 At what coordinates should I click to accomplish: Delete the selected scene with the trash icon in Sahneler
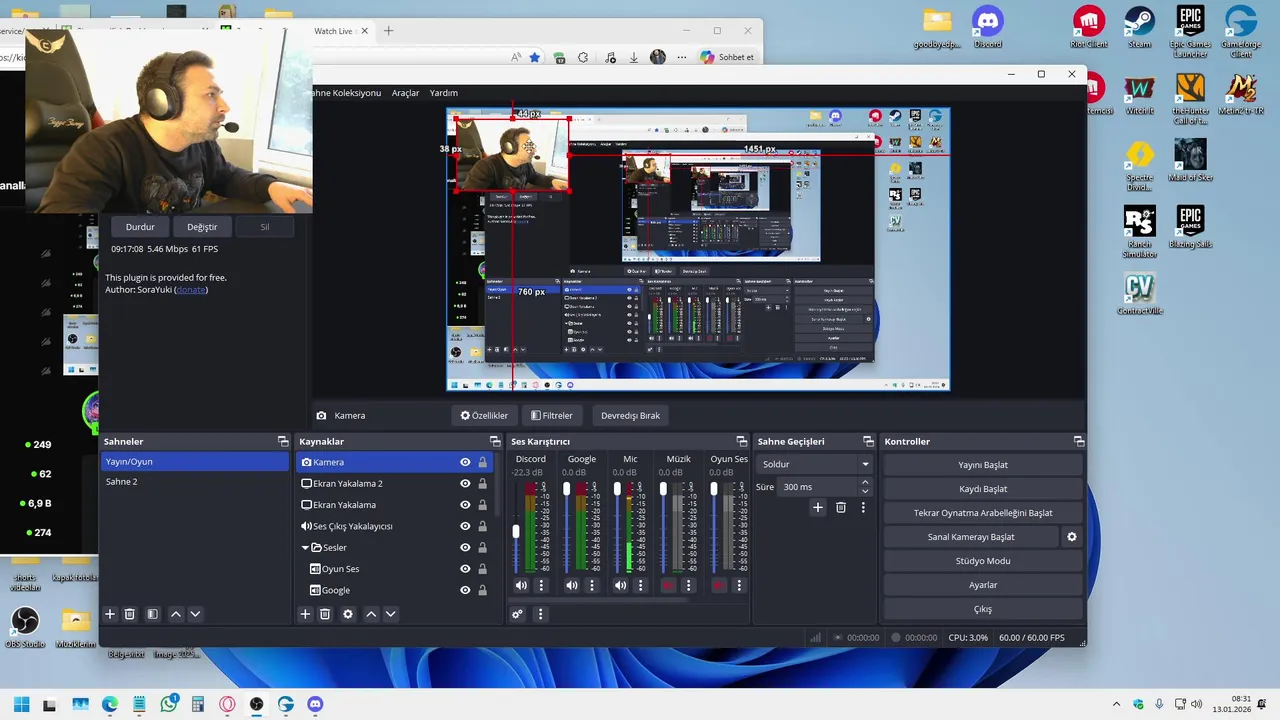(129, 614)
